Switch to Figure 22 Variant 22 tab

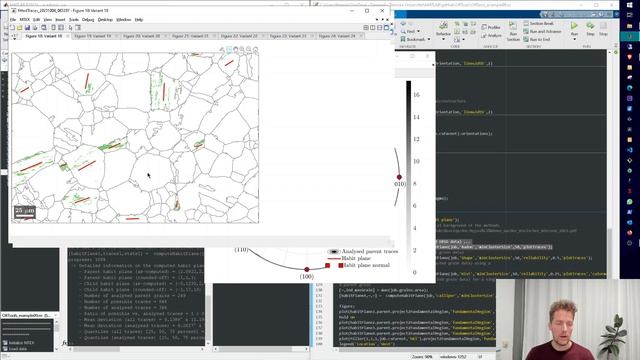[239, 36]
